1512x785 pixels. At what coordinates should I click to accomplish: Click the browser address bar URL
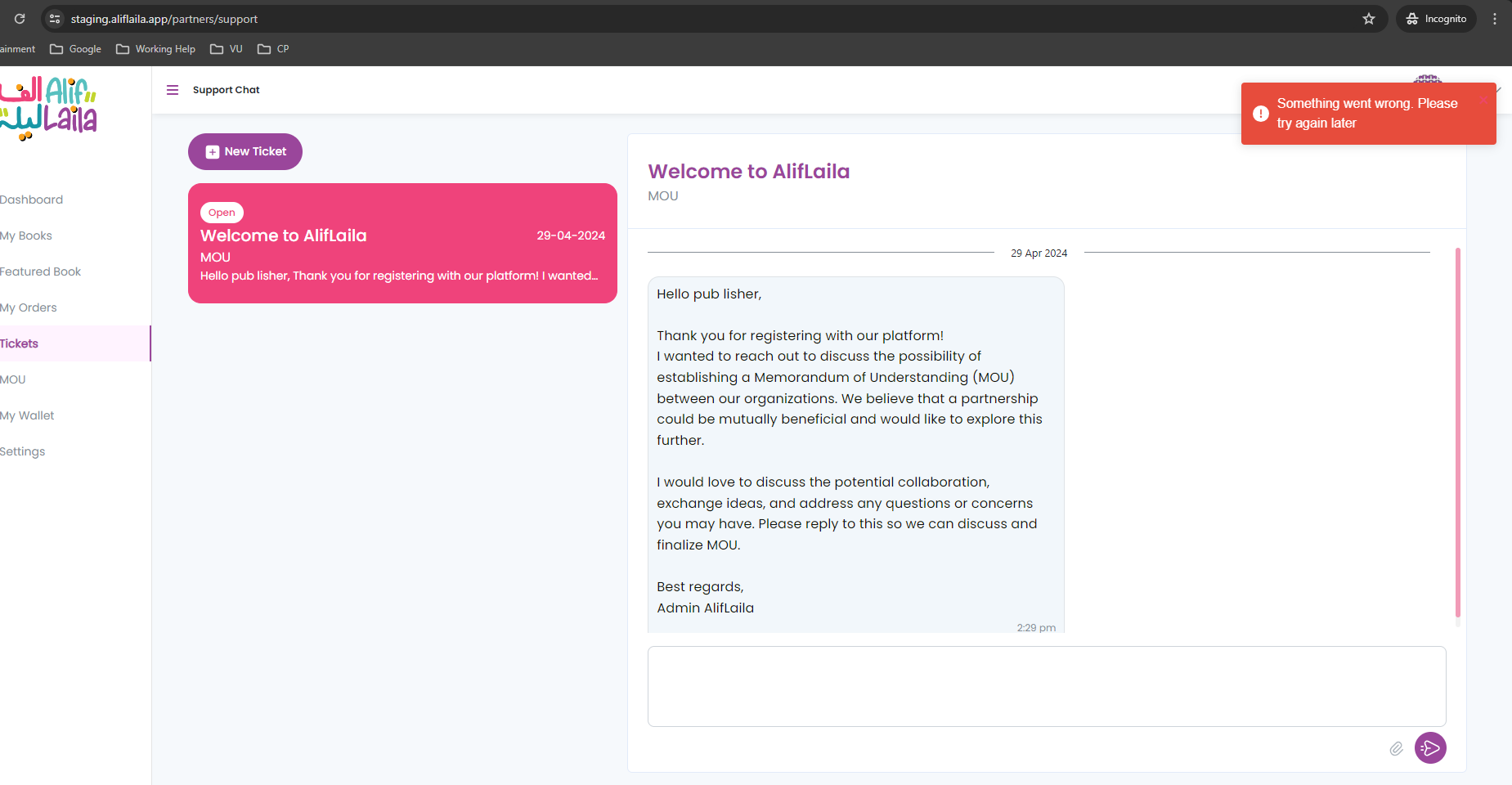pos(164,19)
